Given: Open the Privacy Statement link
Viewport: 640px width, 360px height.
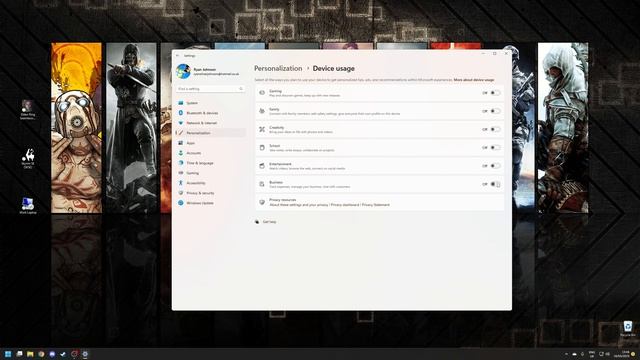Looking at the screenshot, I should (376, 205).
